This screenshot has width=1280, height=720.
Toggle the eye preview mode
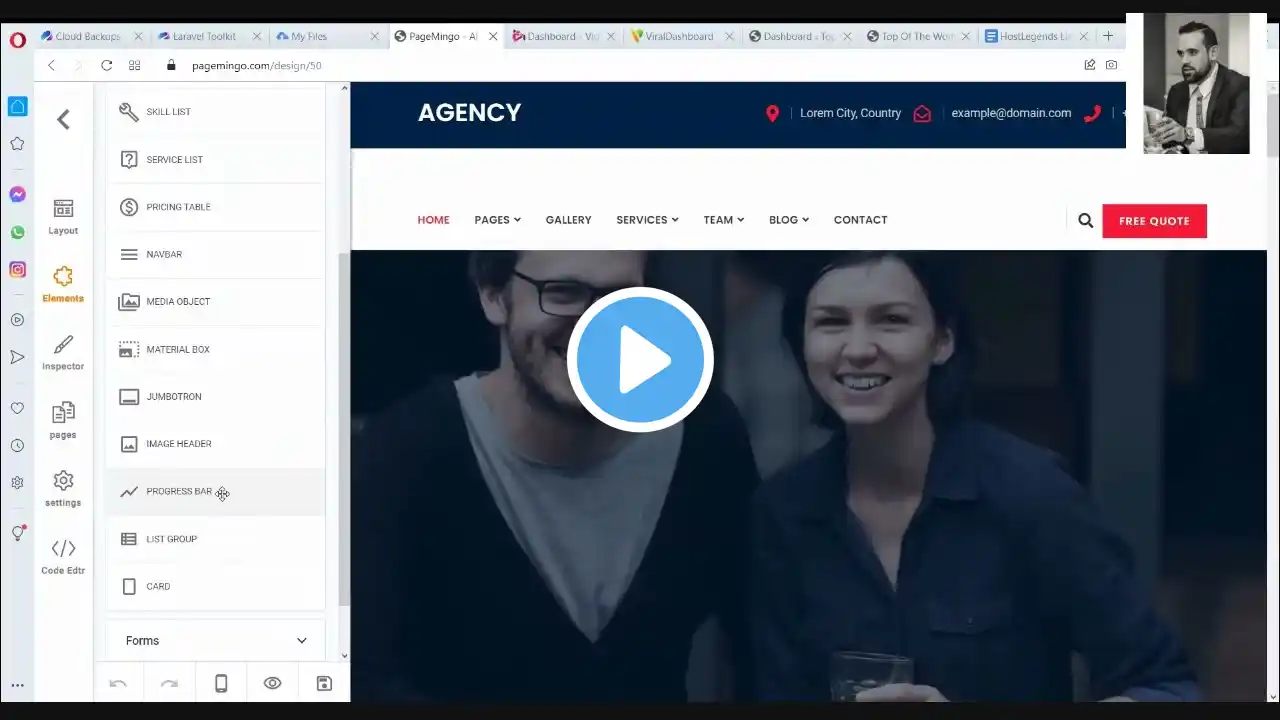[x=272, y=683]
